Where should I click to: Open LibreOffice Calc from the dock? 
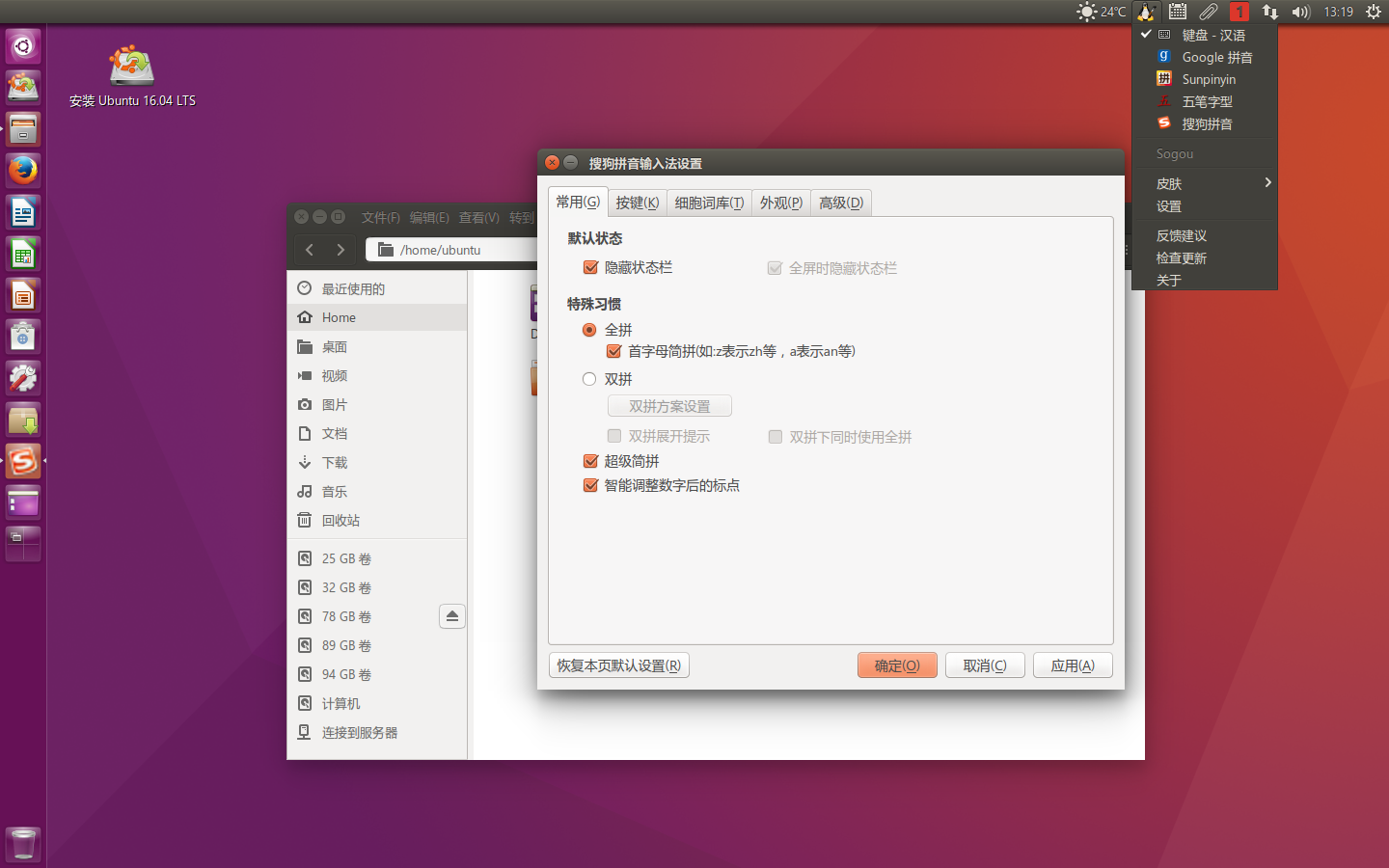[x=23, y=254]
